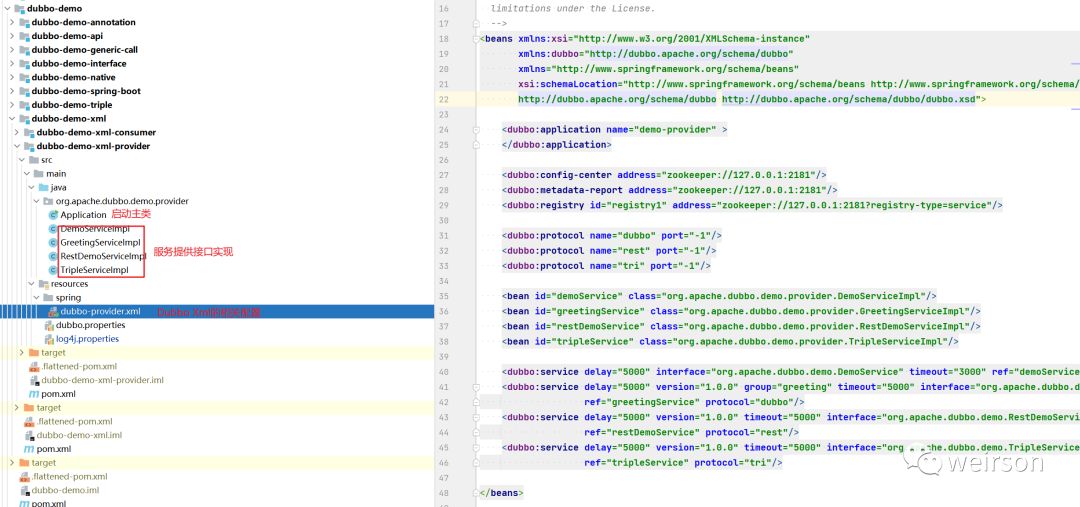This screenshot has height=507, width=1080.
Task: Click the Application class icon
Action: 52,215
